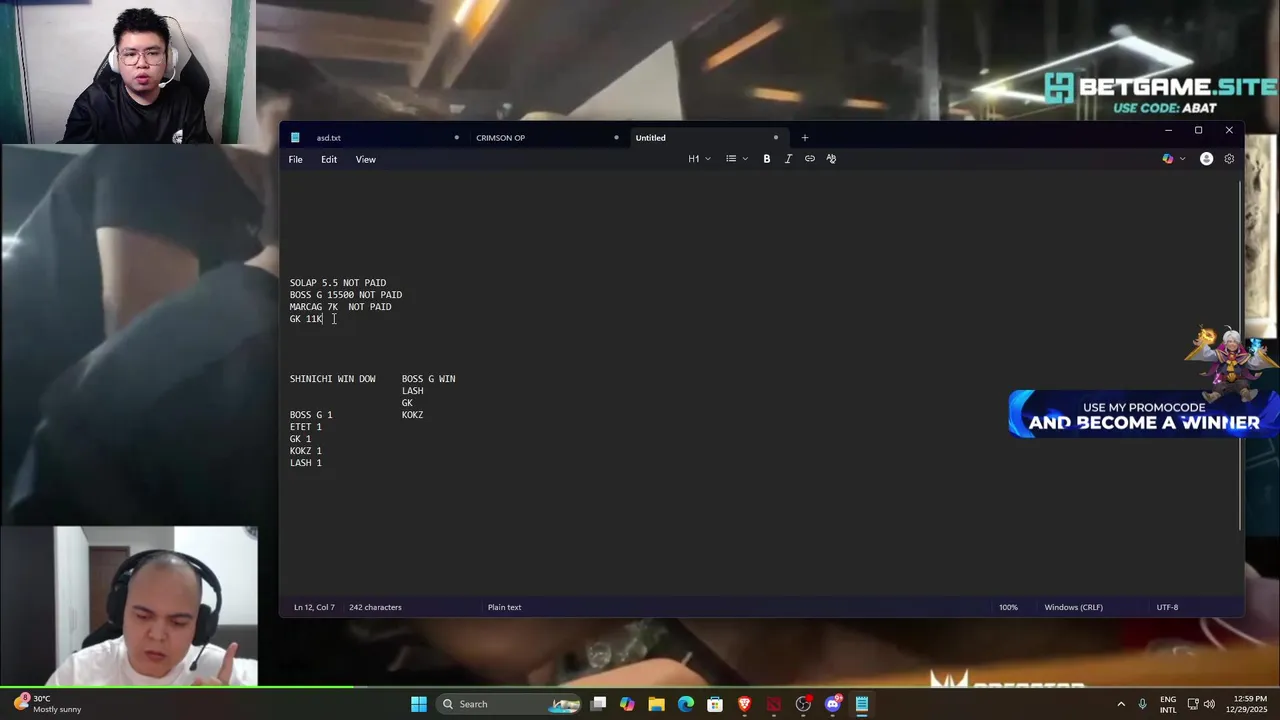This screenshot has width=1280, height=720.
Task: Click the unsaved dot on Untitled tab
Action: [x=775, y=138]
